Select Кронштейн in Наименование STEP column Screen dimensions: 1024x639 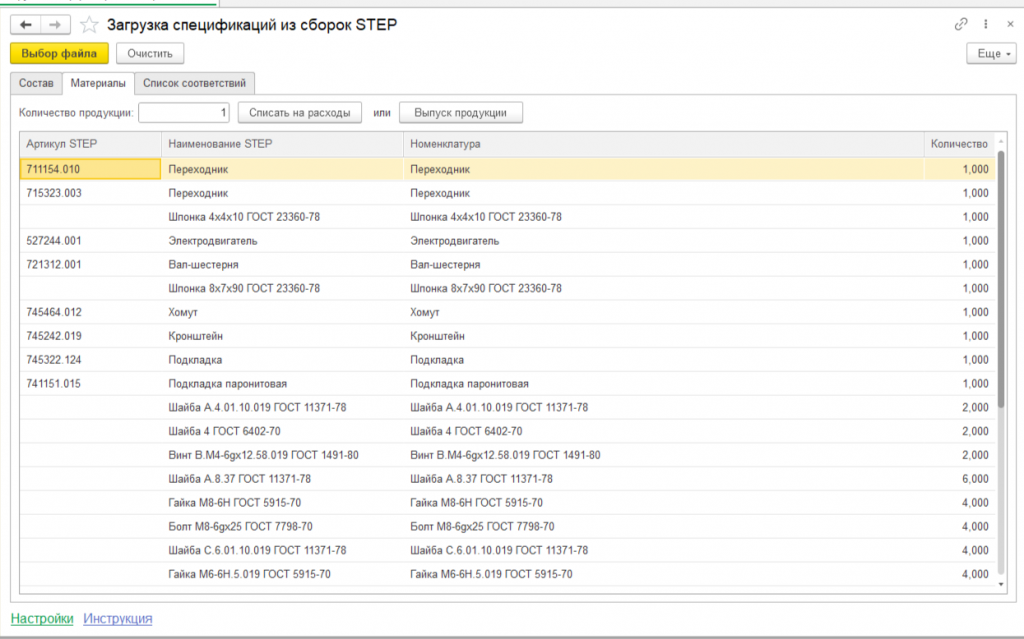[x=282, y=336]
